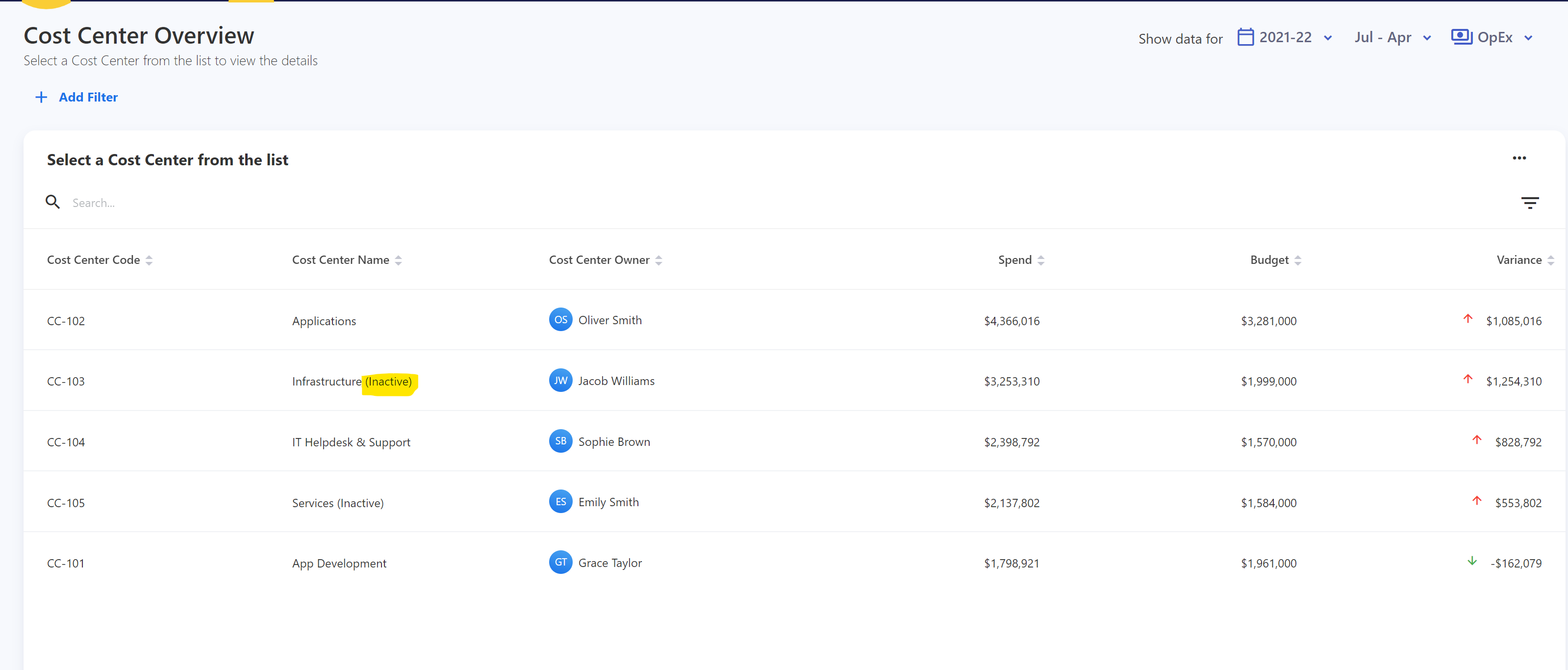Click Oliver Smith's OS avatar

pos(560,320)
